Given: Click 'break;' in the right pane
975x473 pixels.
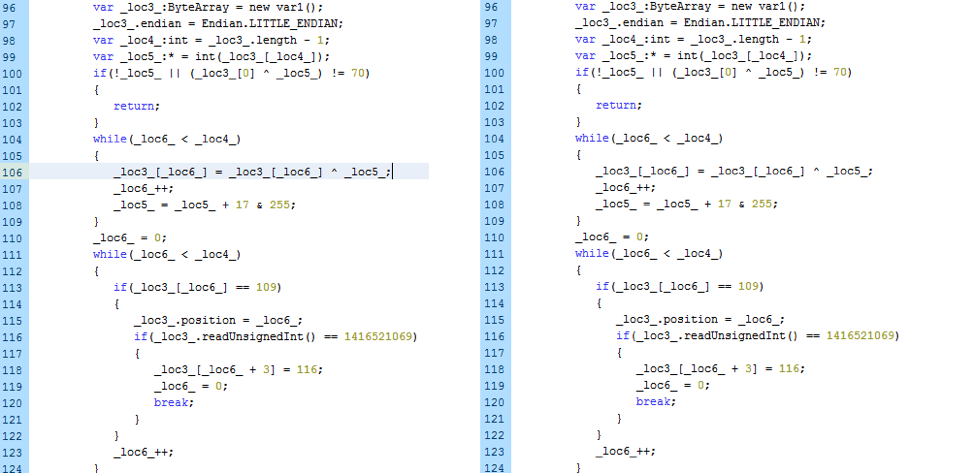Looking at the screenshot, I should pos(656,402).
